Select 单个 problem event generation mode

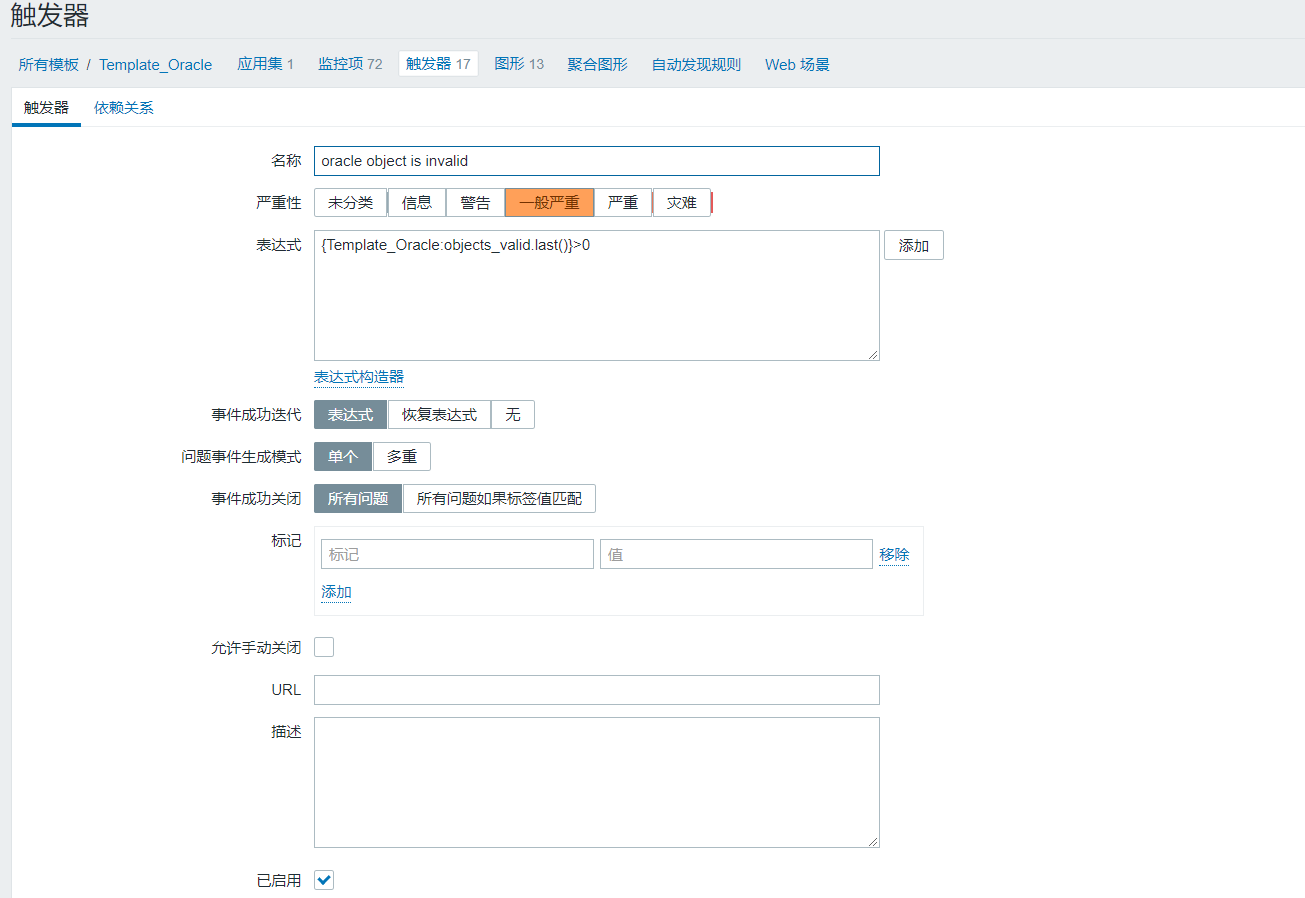click(x=343, y=456)
